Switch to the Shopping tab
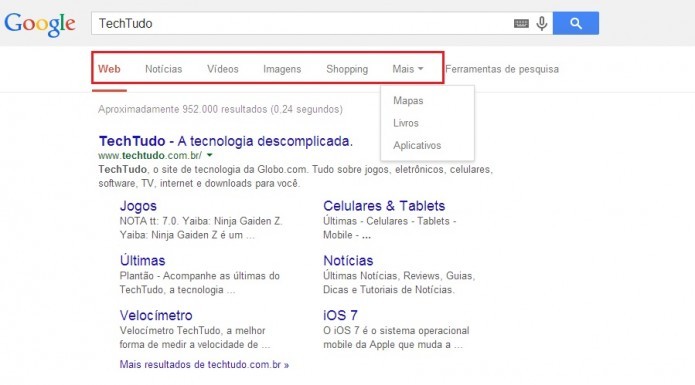This screenshot has height=385, width=695. point(347,69)
